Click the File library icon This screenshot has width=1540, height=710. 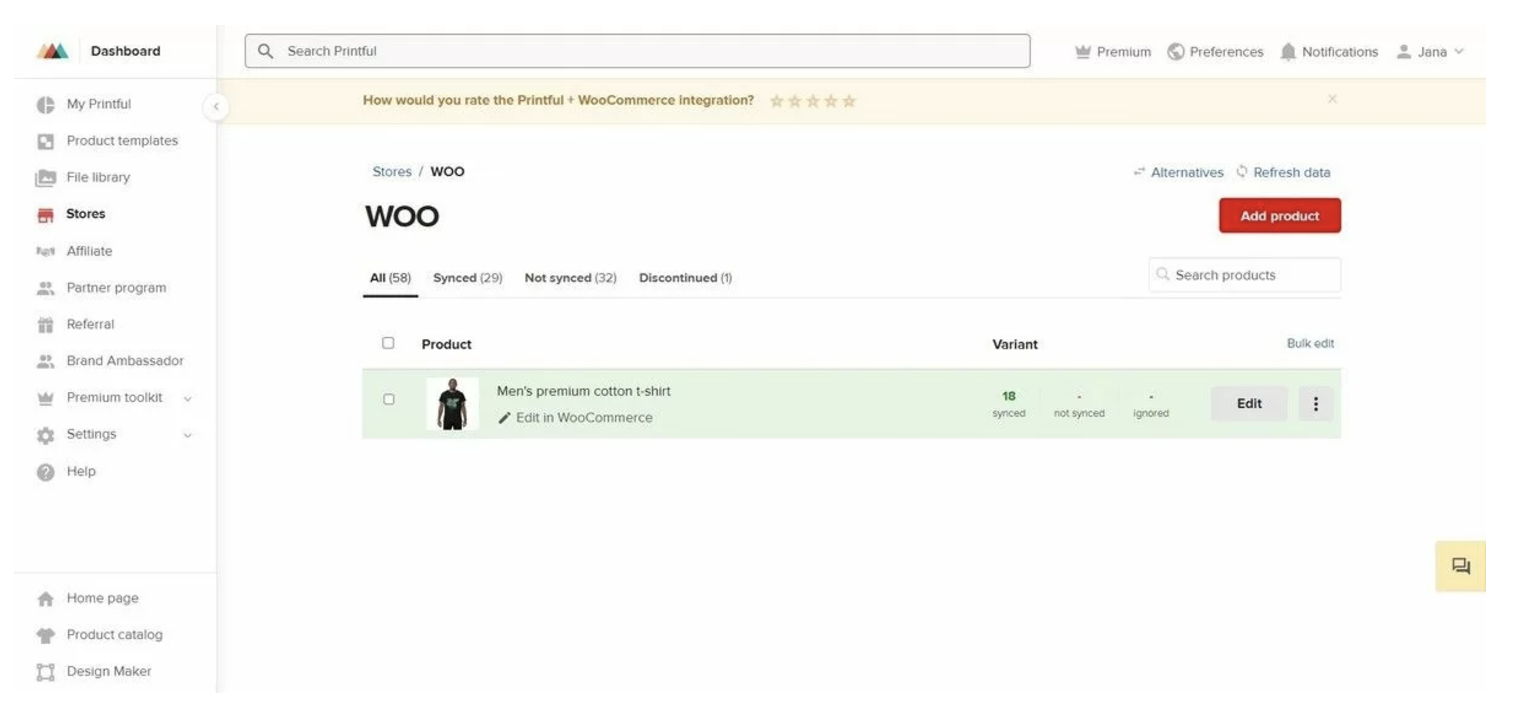coord(45,178)
